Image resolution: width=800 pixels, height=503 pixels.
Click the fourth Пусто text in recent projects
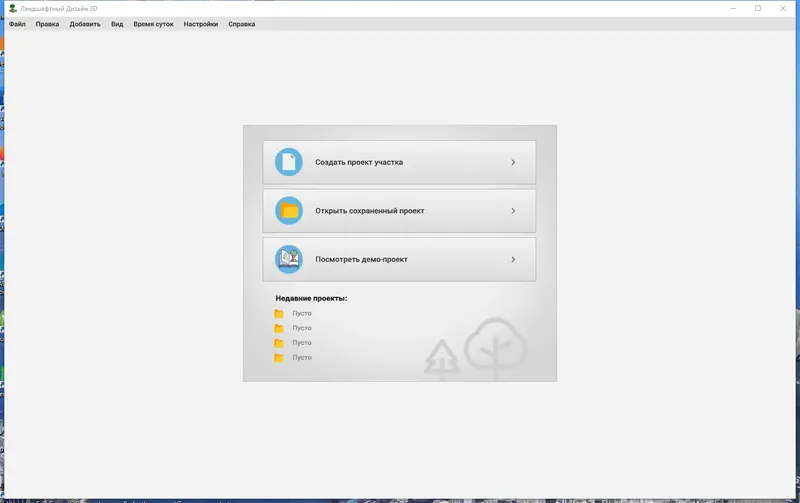(302, 358)
